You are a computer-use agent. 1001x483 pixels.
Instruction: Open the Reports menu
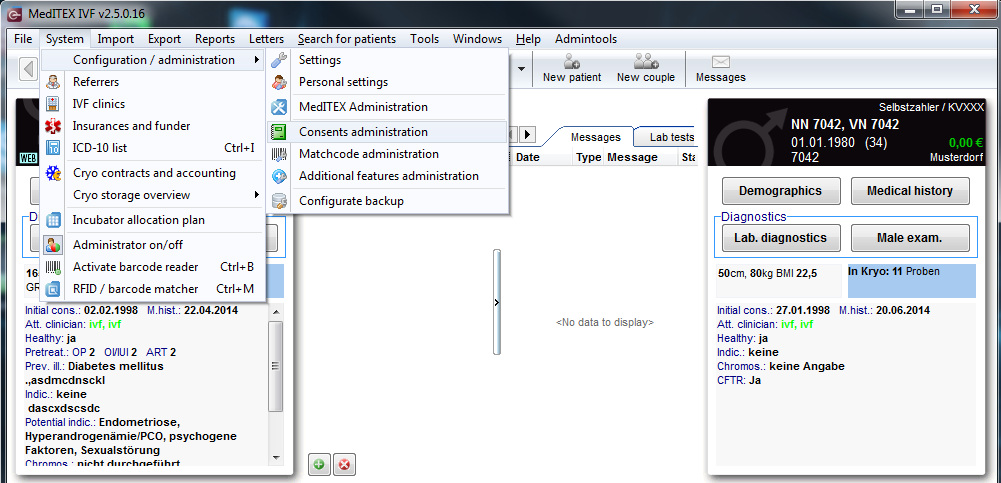click(x=215, y=39)
